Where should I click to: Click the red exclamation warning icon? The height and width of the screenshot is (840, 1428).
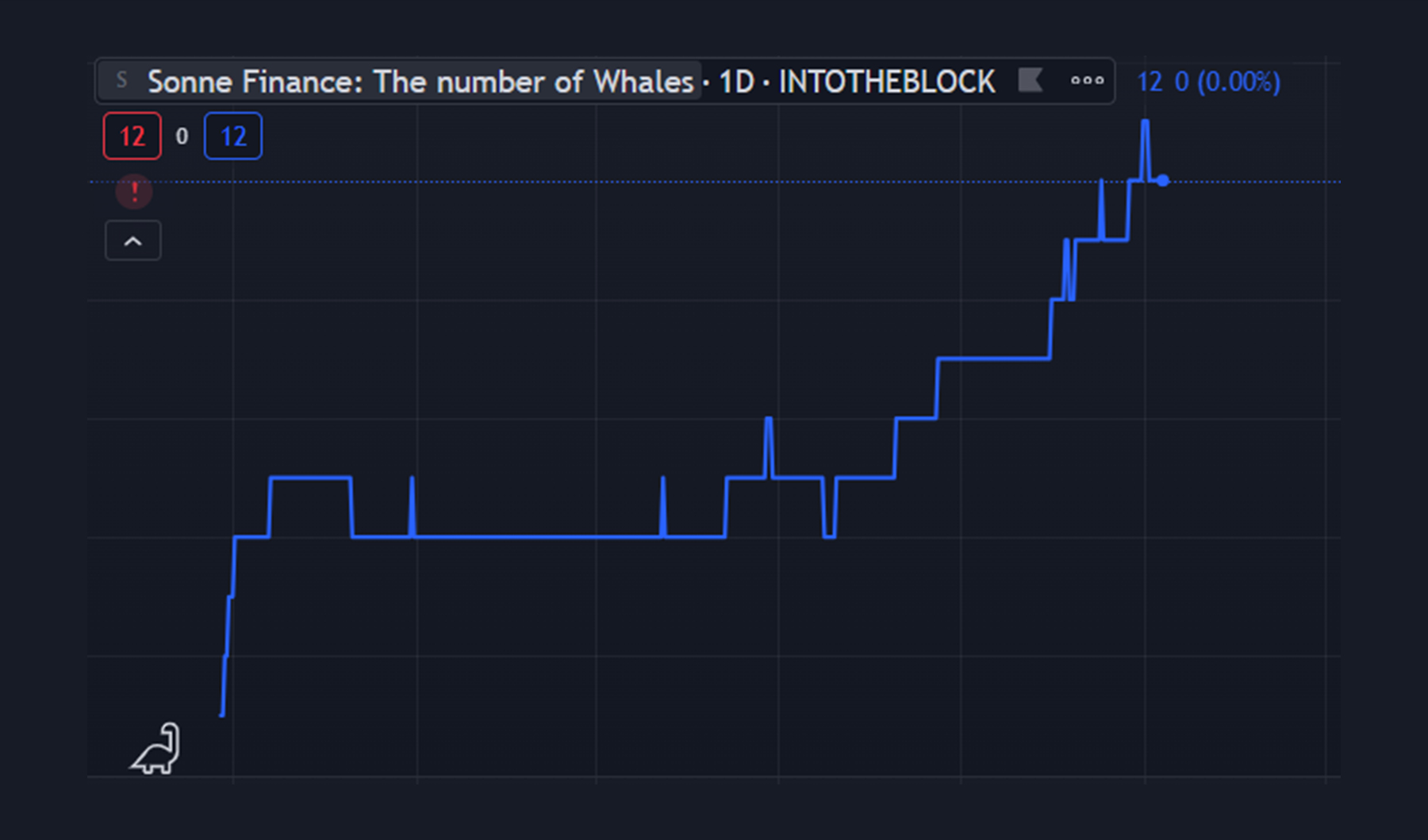point(134,192)
